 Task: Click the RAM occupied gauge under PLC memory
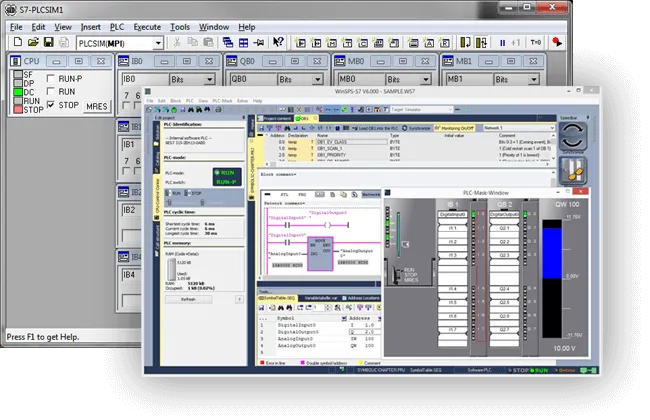pos(171,270)
